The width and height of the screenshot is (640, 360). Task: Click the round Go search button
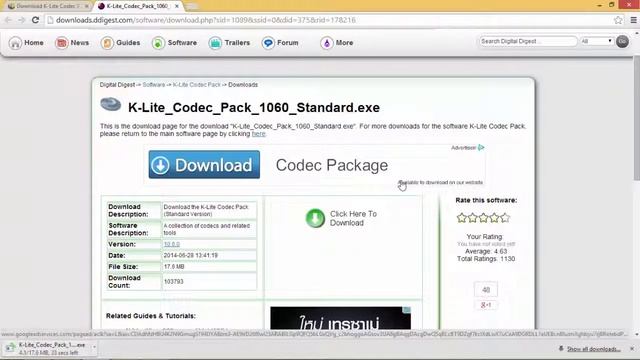(622, 41)
